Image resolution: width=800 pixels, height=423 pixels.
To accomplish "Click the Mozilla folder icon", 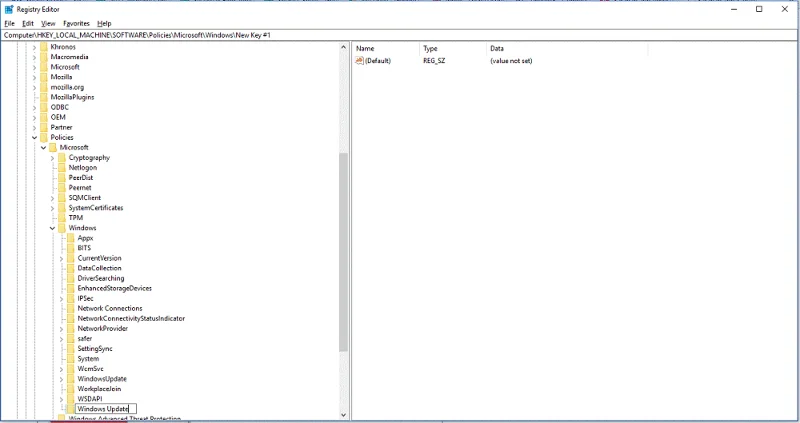I will tap(44, 77).
